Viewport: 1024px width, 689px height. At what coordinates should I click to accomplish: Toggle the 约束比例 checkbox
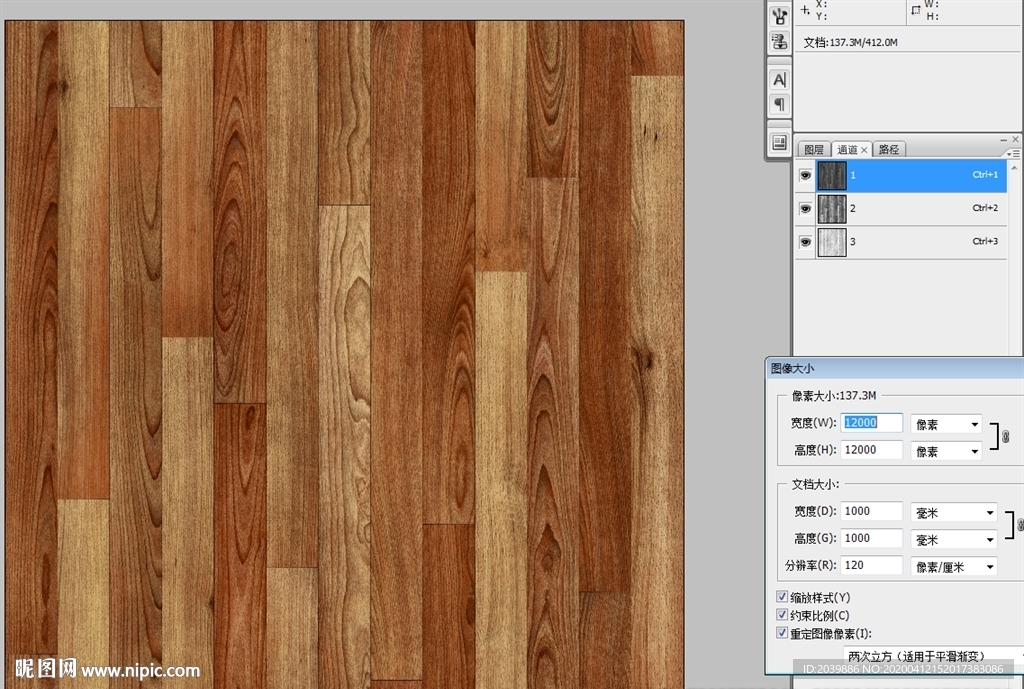[x=783, y=615]
